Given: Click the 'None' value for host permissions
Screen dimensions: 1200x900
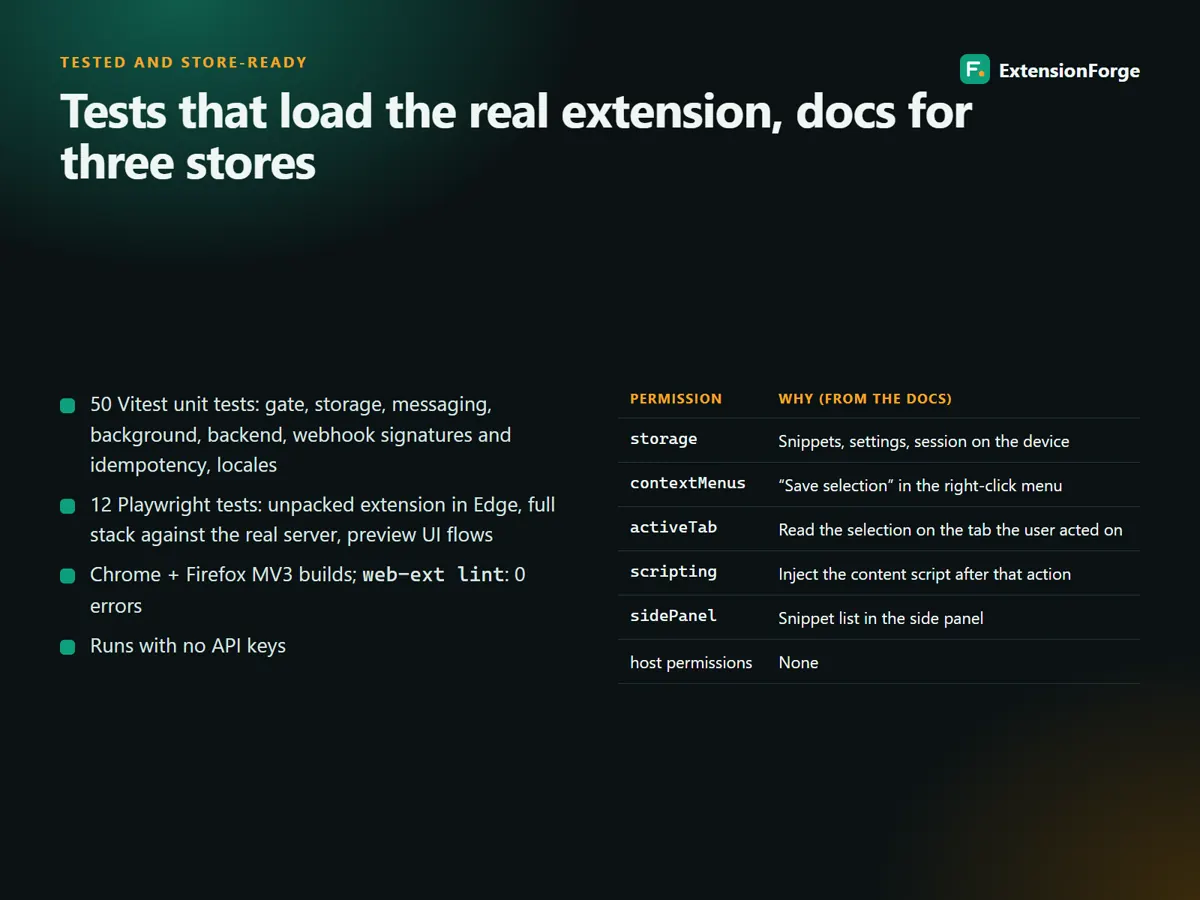Looking at the screenshot, I should pos(798,662).
